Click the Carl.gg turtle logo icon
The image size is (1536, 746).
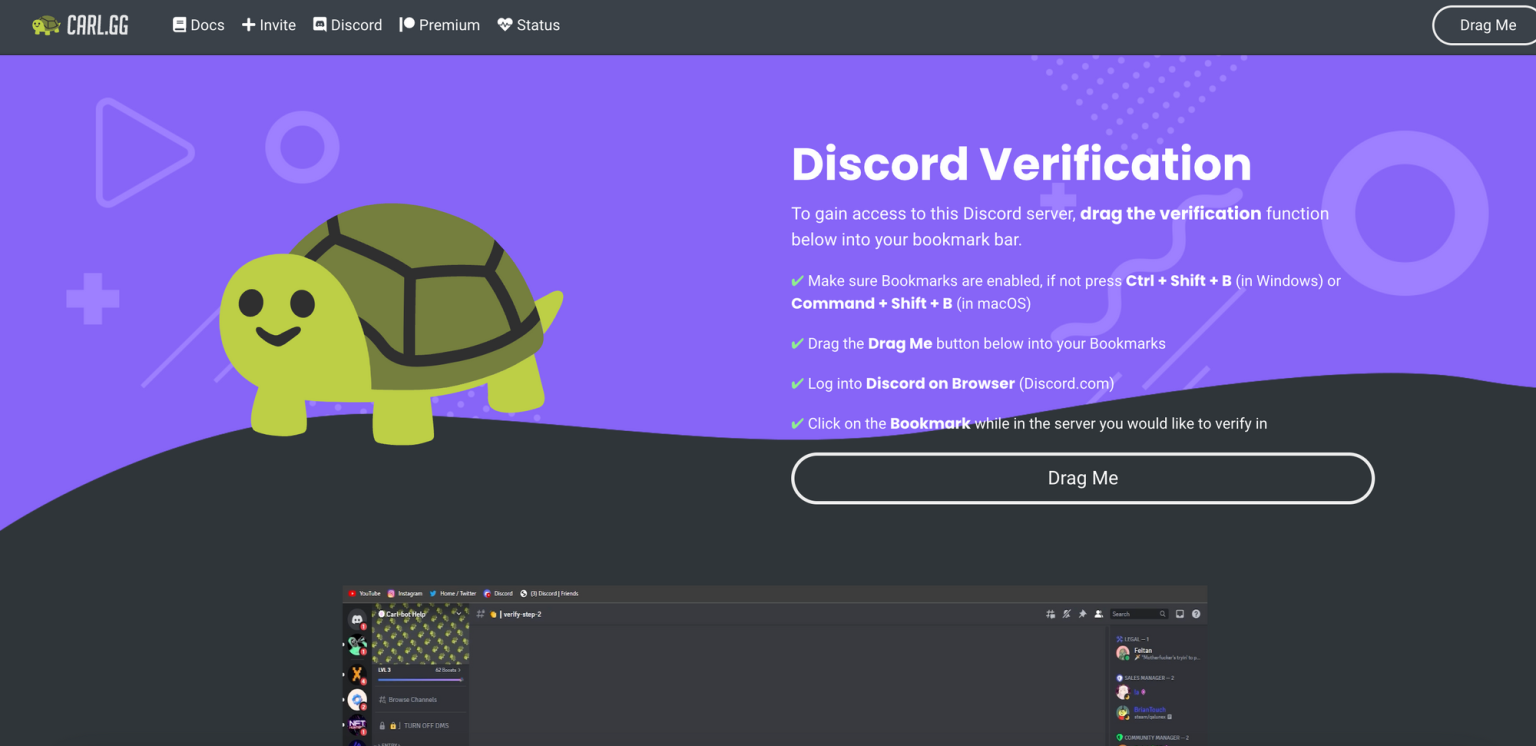click(46, 25)
